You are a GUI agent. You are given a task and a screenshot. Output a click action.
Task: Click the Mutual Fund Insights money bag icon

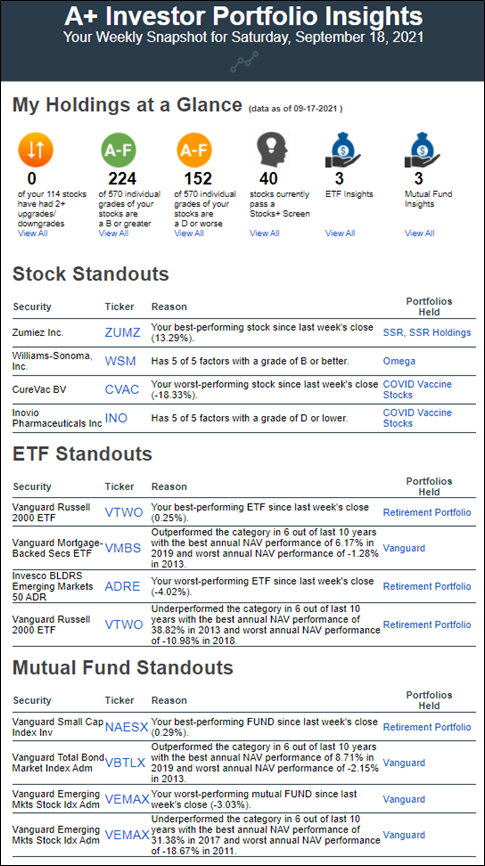422,150
